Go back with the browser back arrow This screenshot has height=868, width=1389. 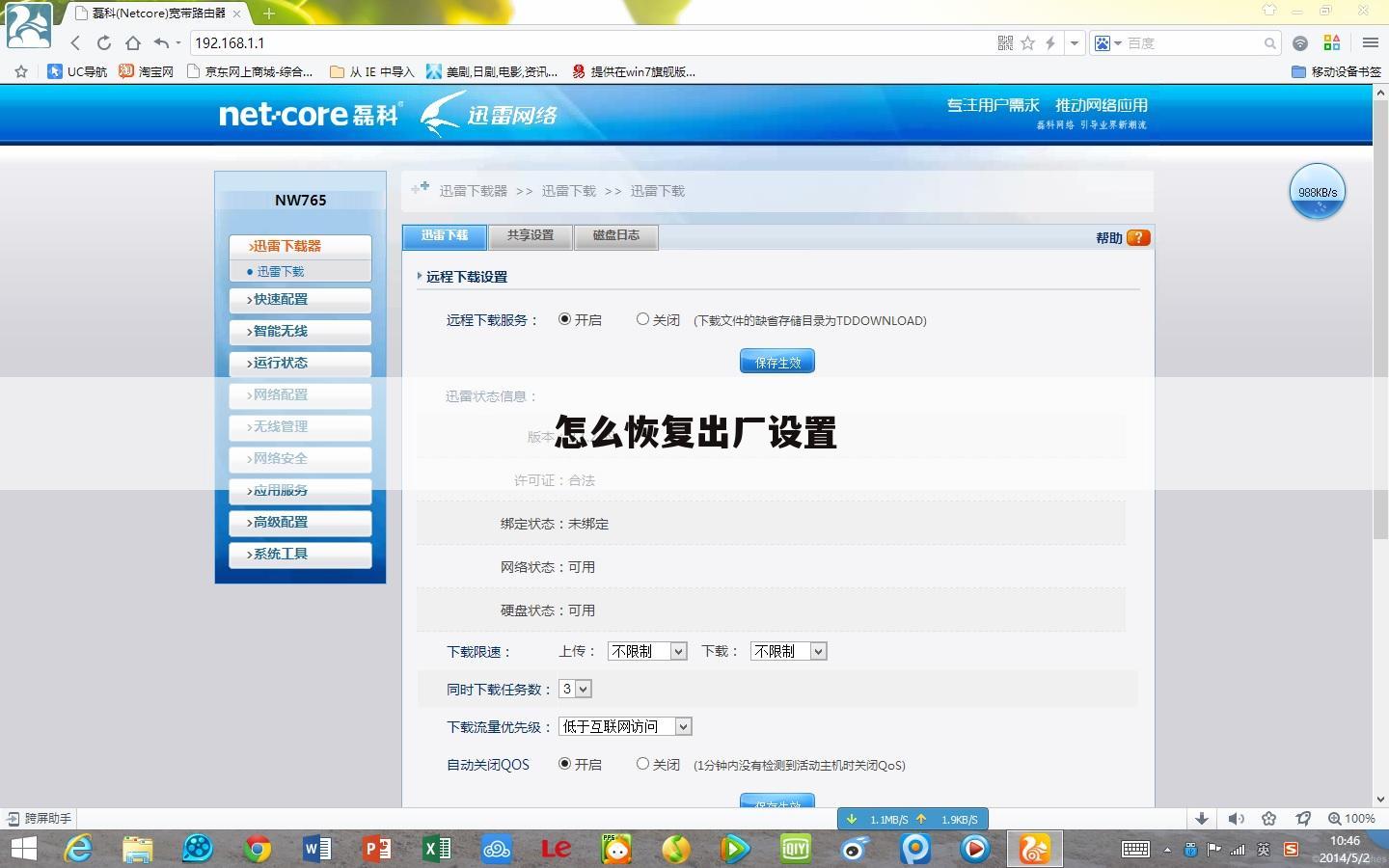tap(75, 42)
